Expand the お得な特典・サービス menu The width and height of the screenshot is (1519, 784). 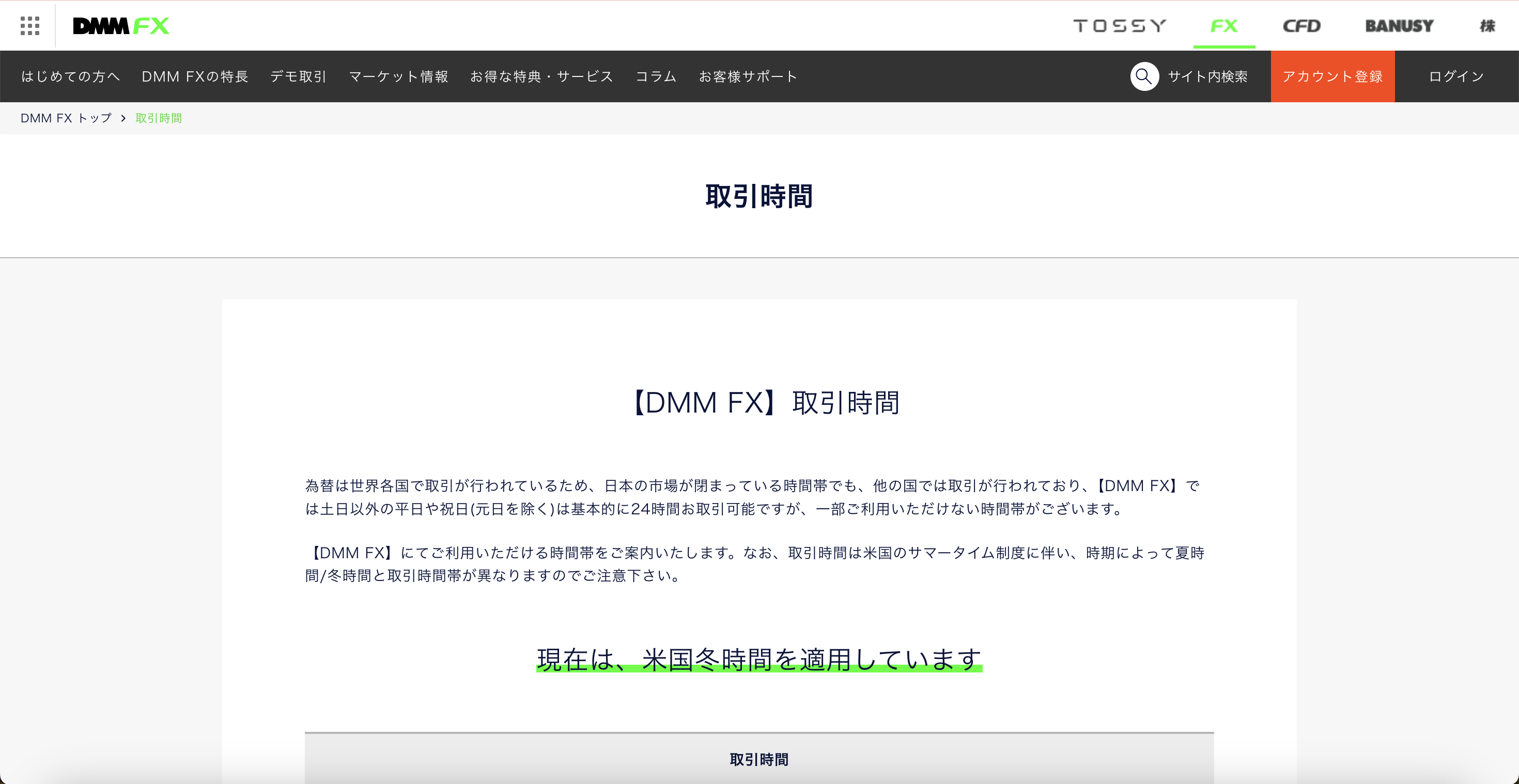541,76
